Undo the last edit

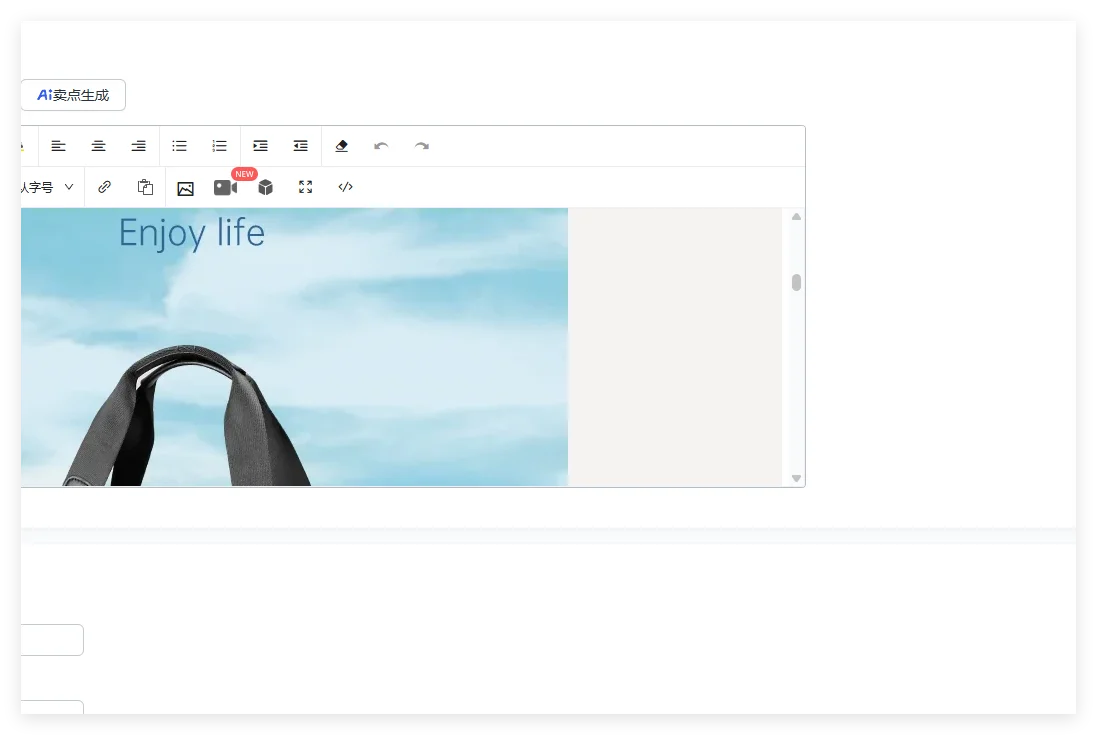point(381,146)
